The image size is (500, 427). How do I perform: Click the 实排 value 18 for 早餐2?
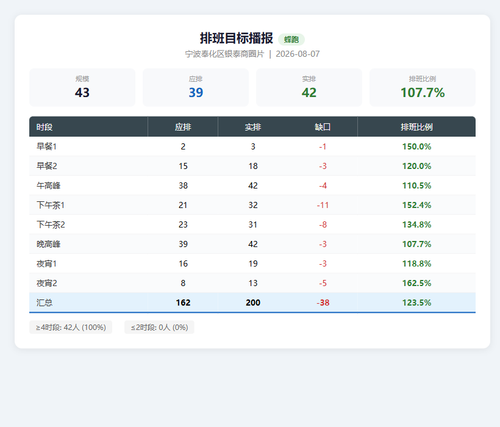(253, 166)
